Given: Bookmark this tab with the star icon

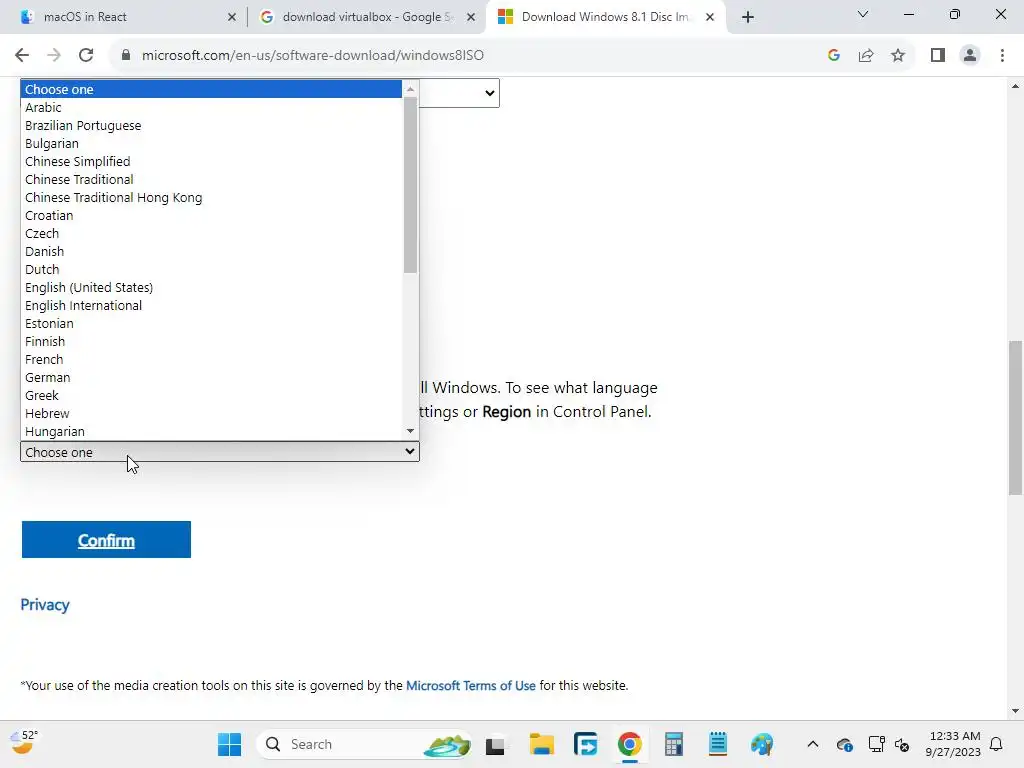Looking at the screenshot, I should (x=898, y=56).
